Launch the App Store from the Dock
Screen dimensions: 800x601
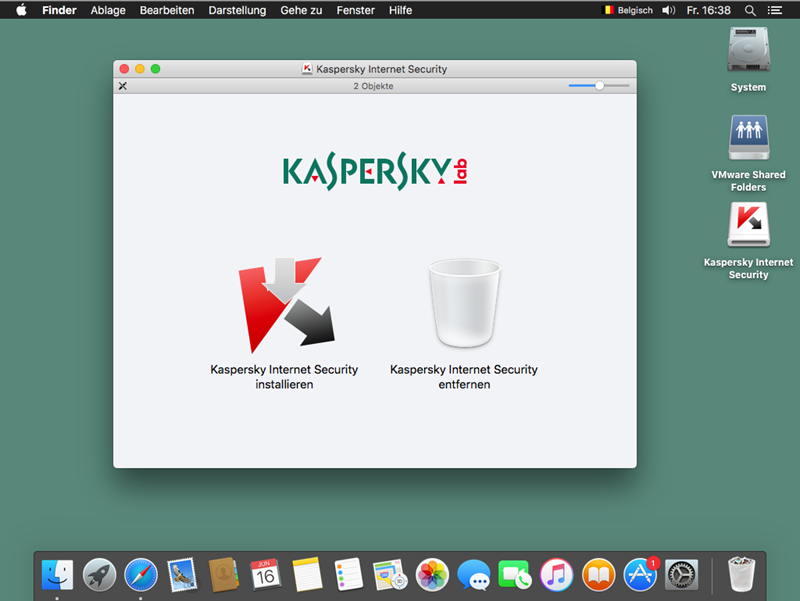pos(640,574)
